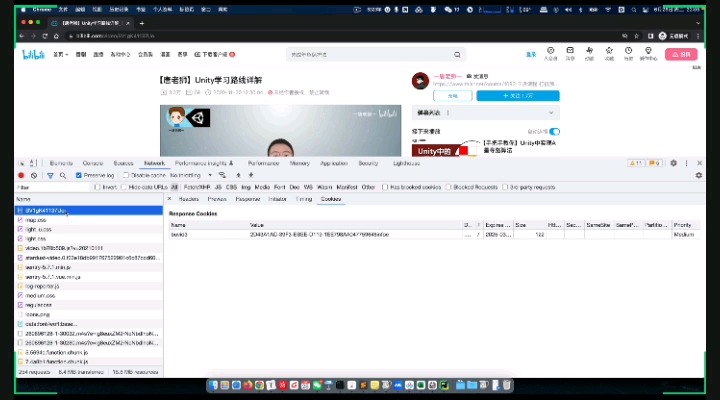Open the Preview tab of request details
This screenshot has width=720, height=400.
coord(217,199)
